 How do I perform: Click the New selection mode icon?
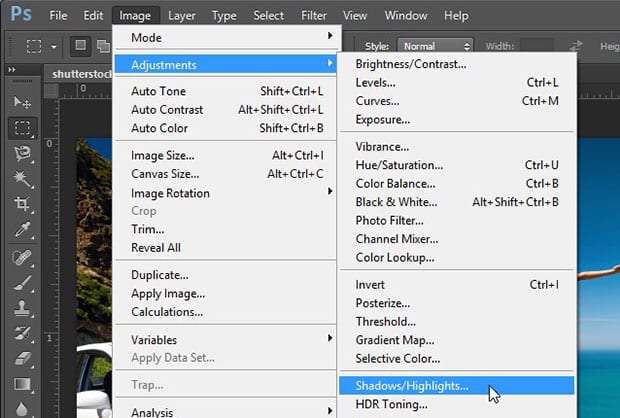(81, 46)
